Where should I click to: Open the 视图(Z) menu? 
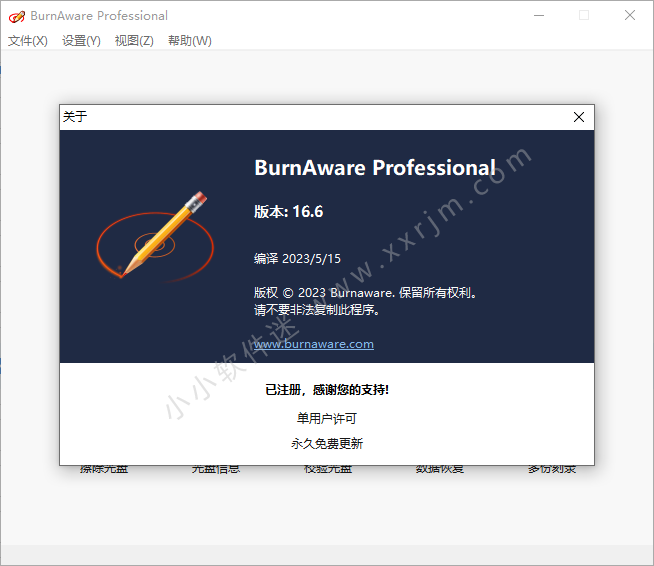coord(134,40)
